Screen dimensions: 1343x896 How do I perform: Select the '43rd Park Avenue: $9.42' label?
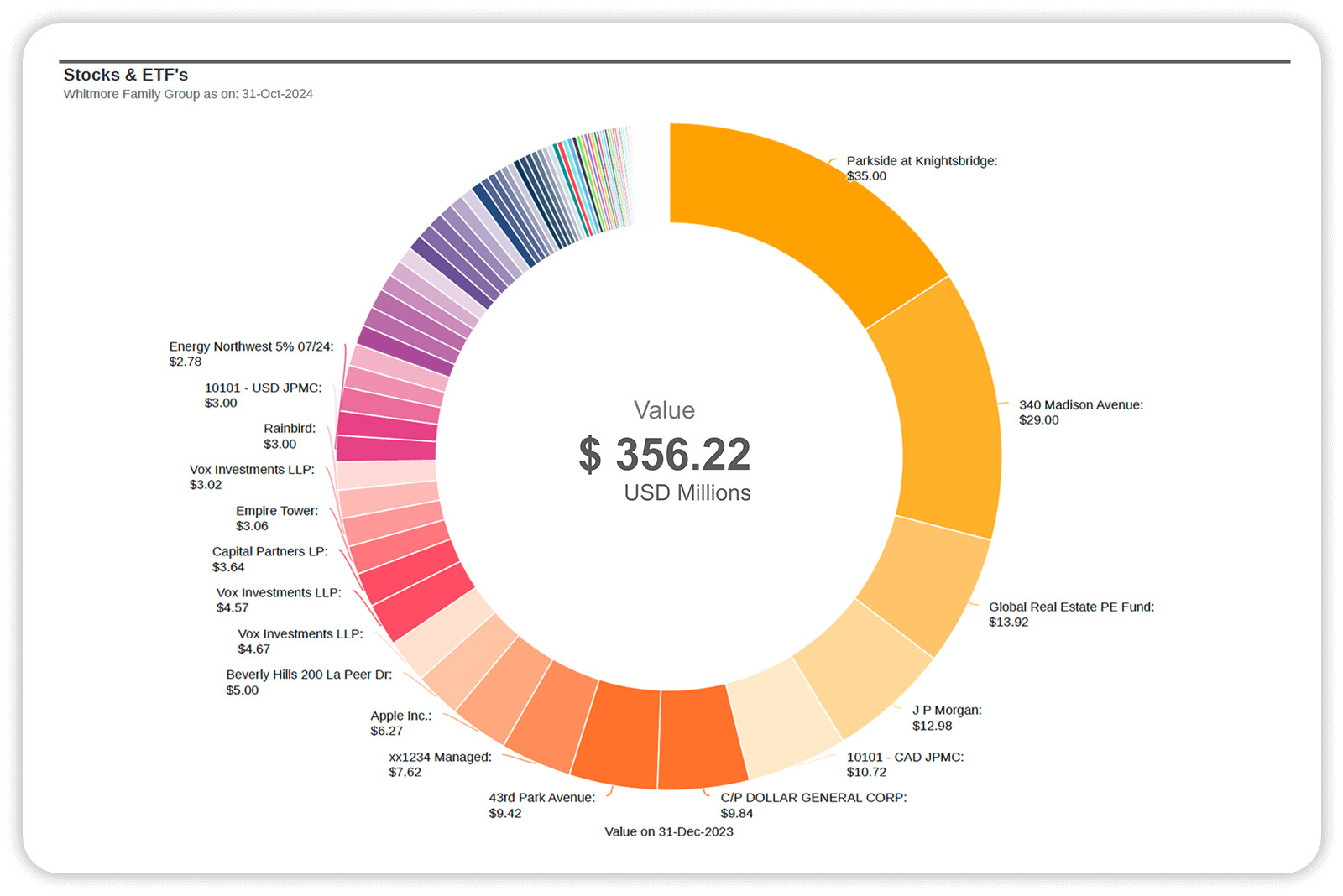click(542, 805)
